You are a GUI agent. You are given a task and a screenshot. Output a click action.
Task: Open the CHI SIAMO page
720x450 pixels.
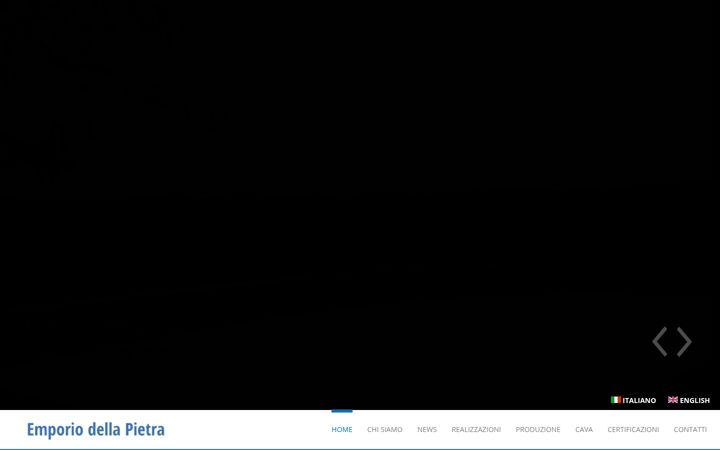(x=384, y=429)
